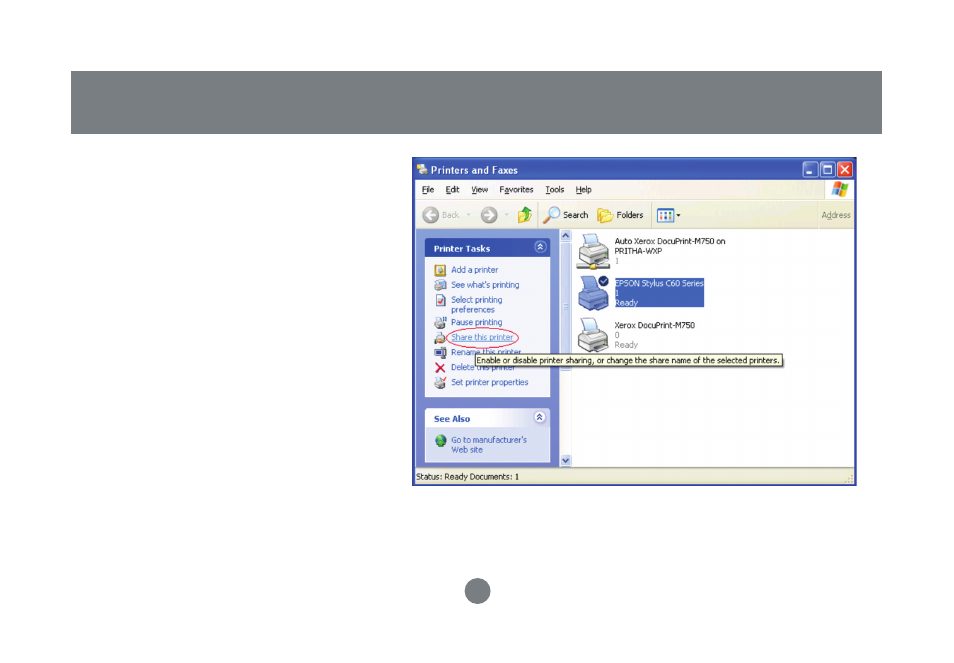The width and height of the screenshot is (954, 663).
Task: Click the Address bar label
Action: [836, 215]
